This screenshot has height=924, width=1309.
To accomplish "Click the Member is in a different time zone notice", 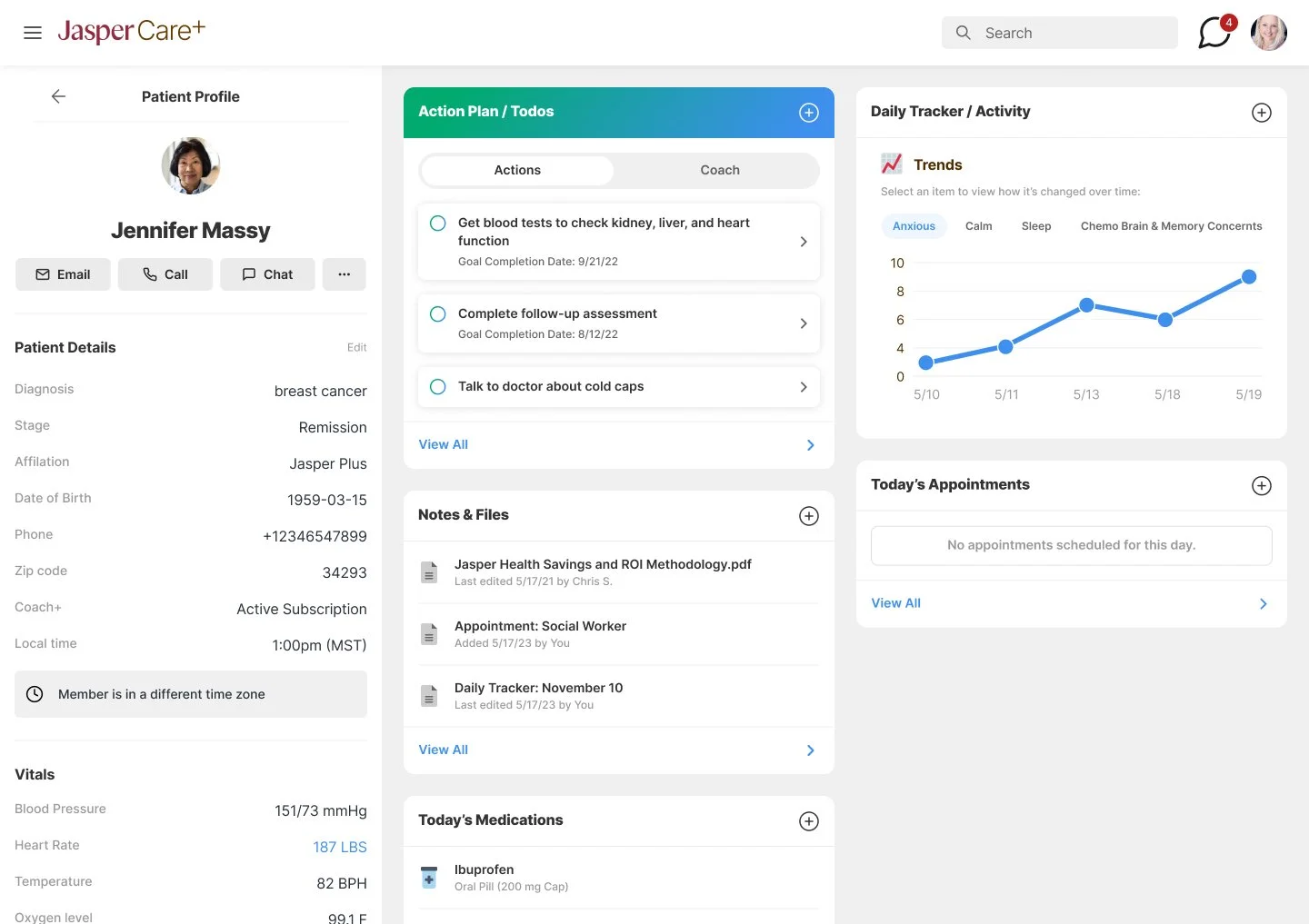I will tap(191, 694).
